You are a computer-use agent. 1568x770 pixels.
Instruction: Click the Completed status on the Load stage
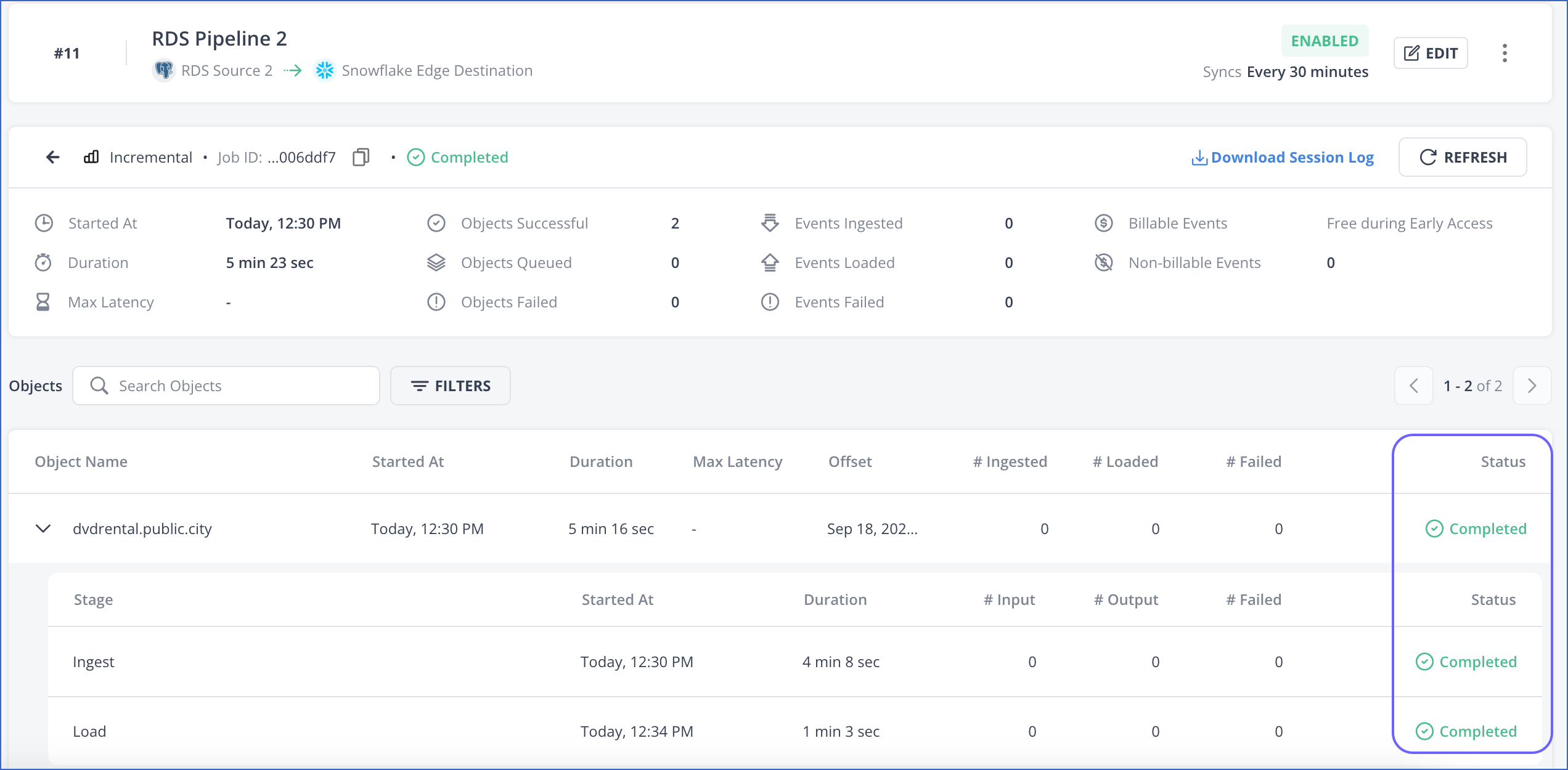click(x=1466, y=731)
